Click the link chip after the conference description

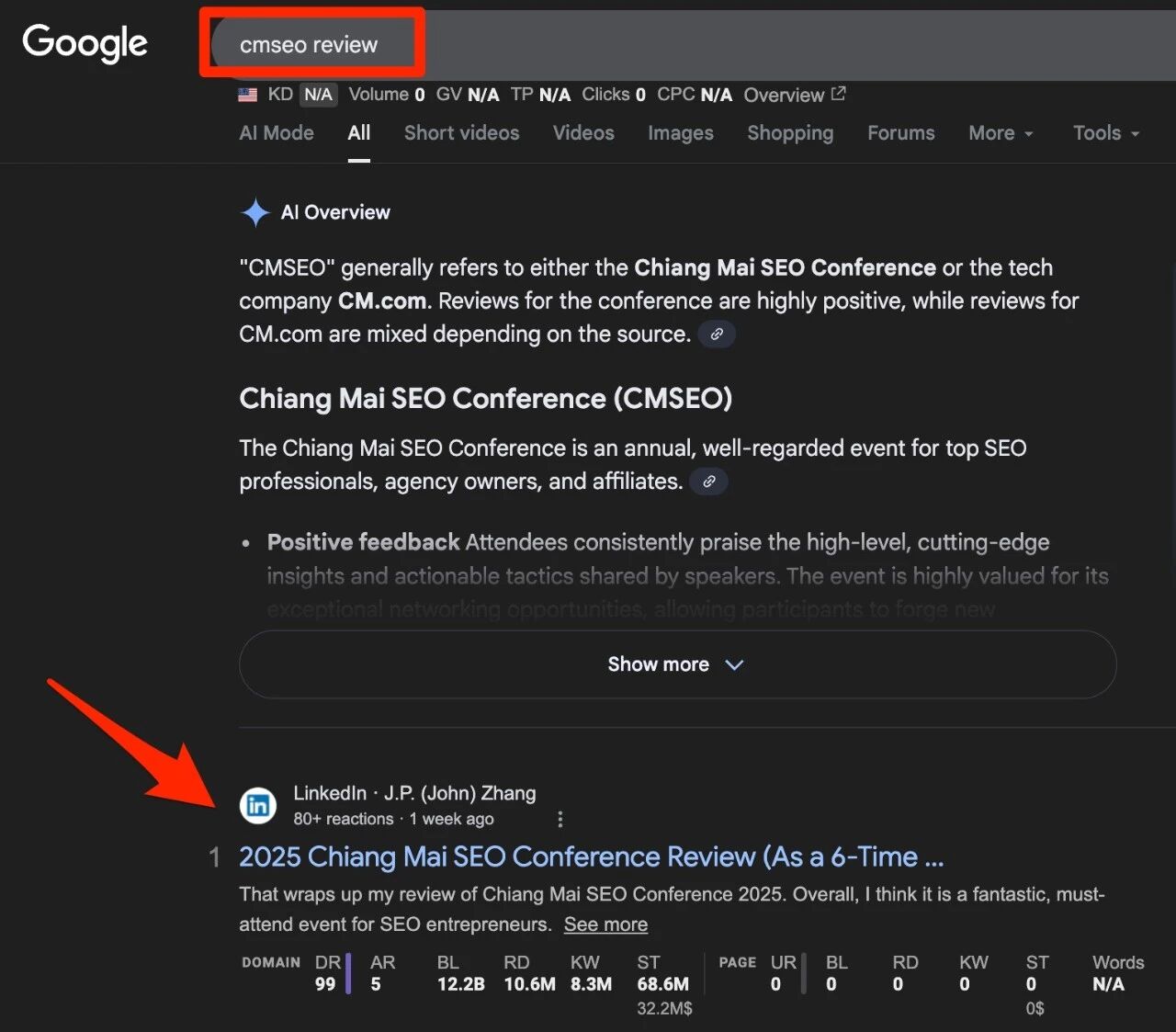tap(708, 481)
